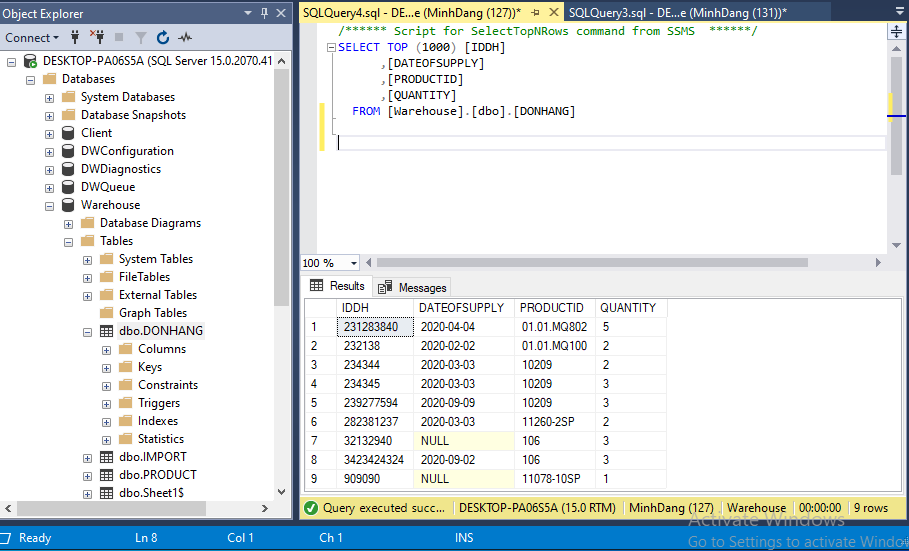
Task: Click the Object Explorer filter icon
Action: 140,37
